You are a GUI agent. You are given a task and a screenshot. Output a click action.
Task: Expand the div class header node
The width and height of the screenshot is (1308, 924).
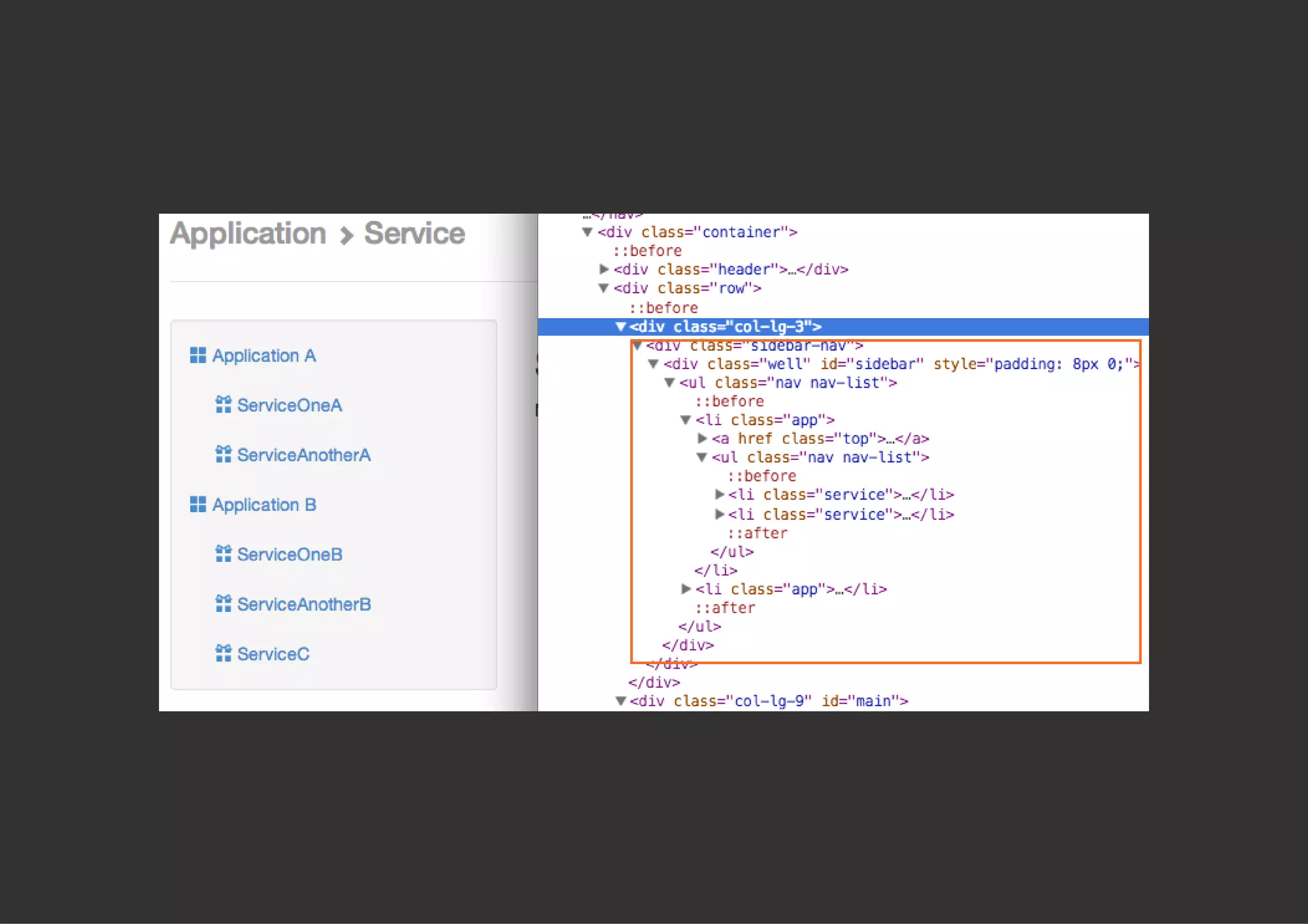coord(604,269)
